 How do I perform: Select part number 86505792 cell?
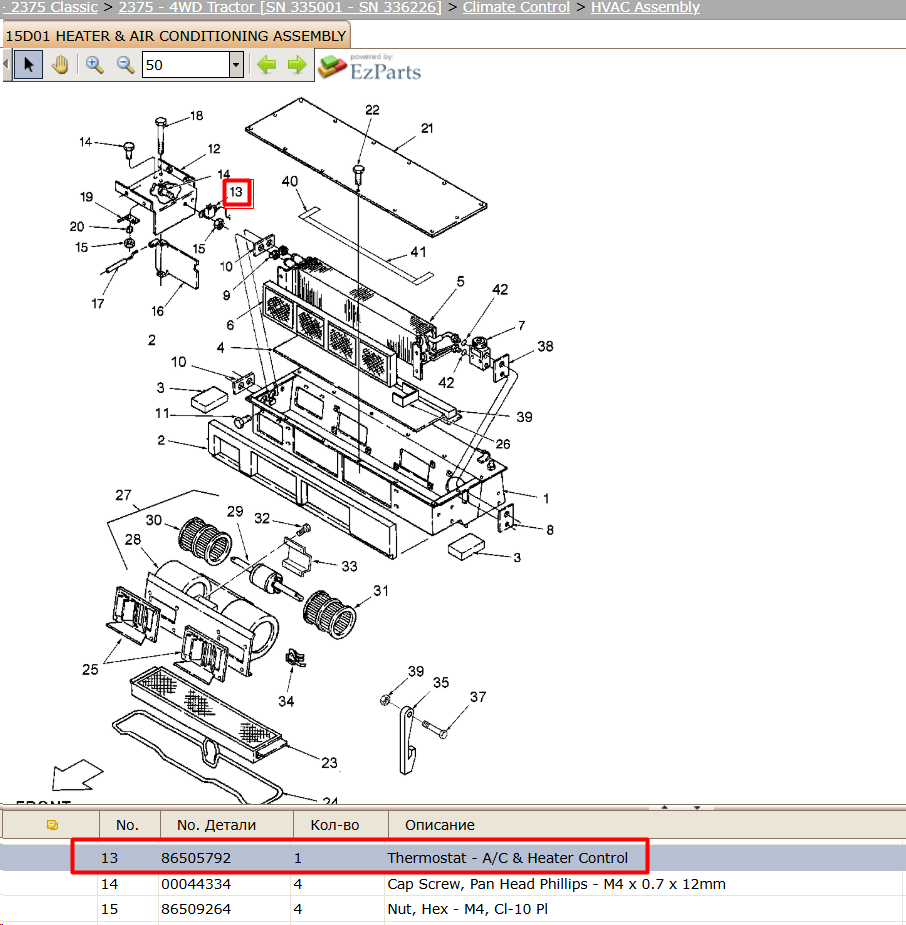click(x=196, y=858)
